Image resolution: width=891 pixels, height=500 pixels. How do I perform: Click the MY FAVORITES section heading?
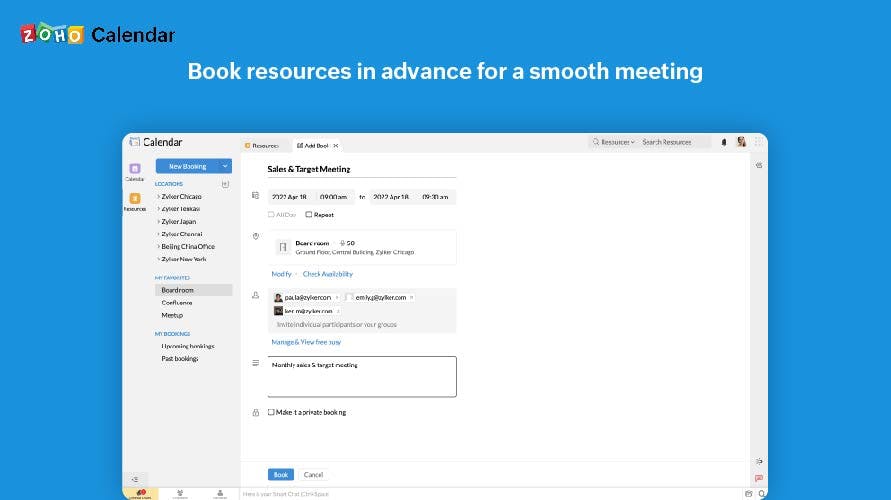[x=172, y=278]
